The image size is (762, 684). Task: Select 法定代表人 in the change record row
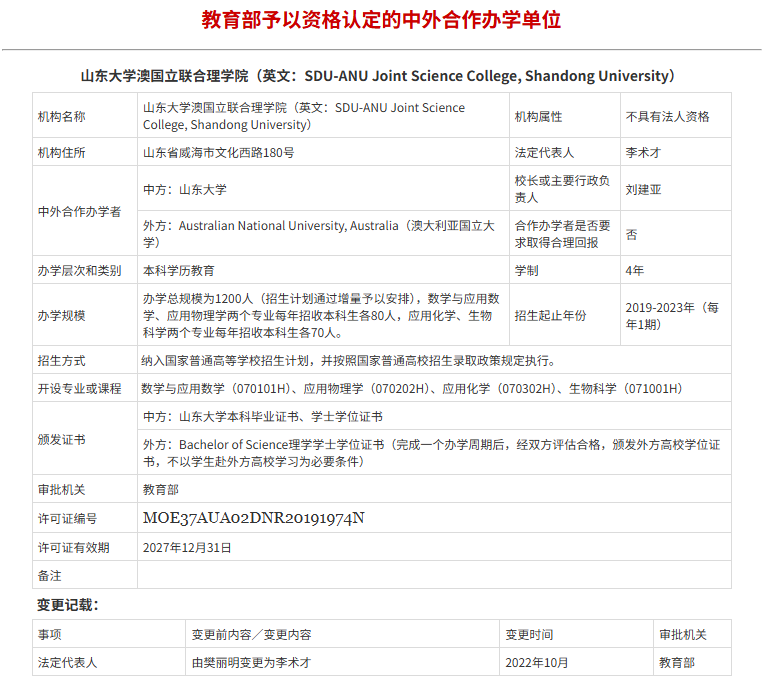68,663
